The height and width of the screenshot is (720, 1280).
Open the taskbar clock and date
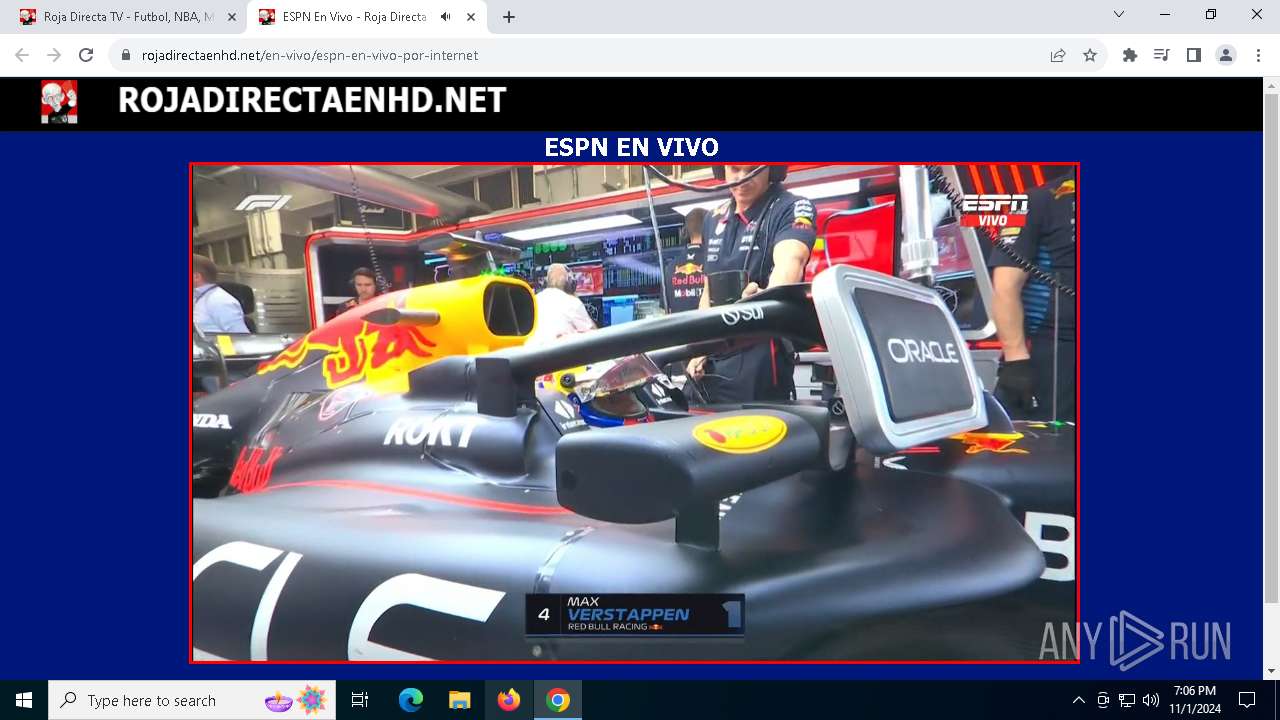(1195, 700)
